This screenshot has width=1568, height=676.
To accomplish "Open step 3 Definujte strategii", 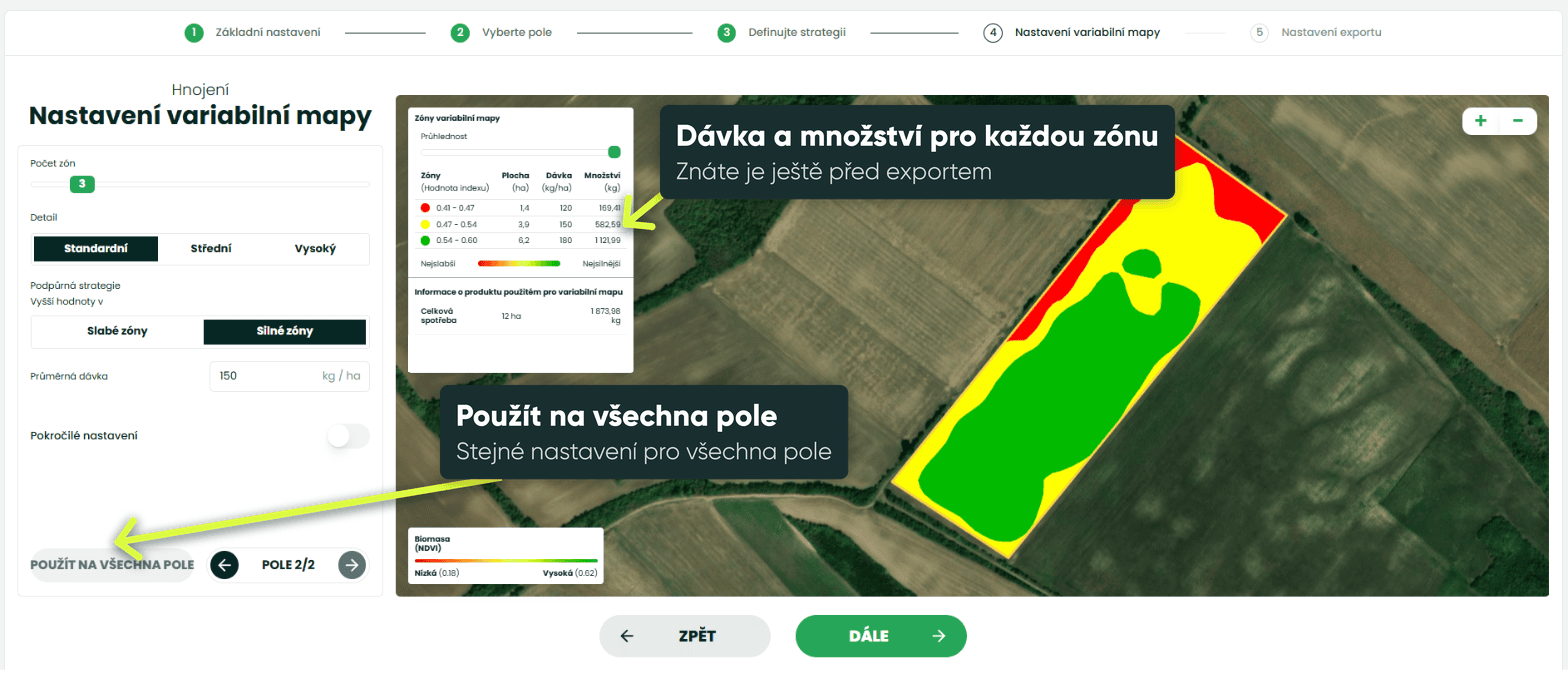I will (782, 33).
